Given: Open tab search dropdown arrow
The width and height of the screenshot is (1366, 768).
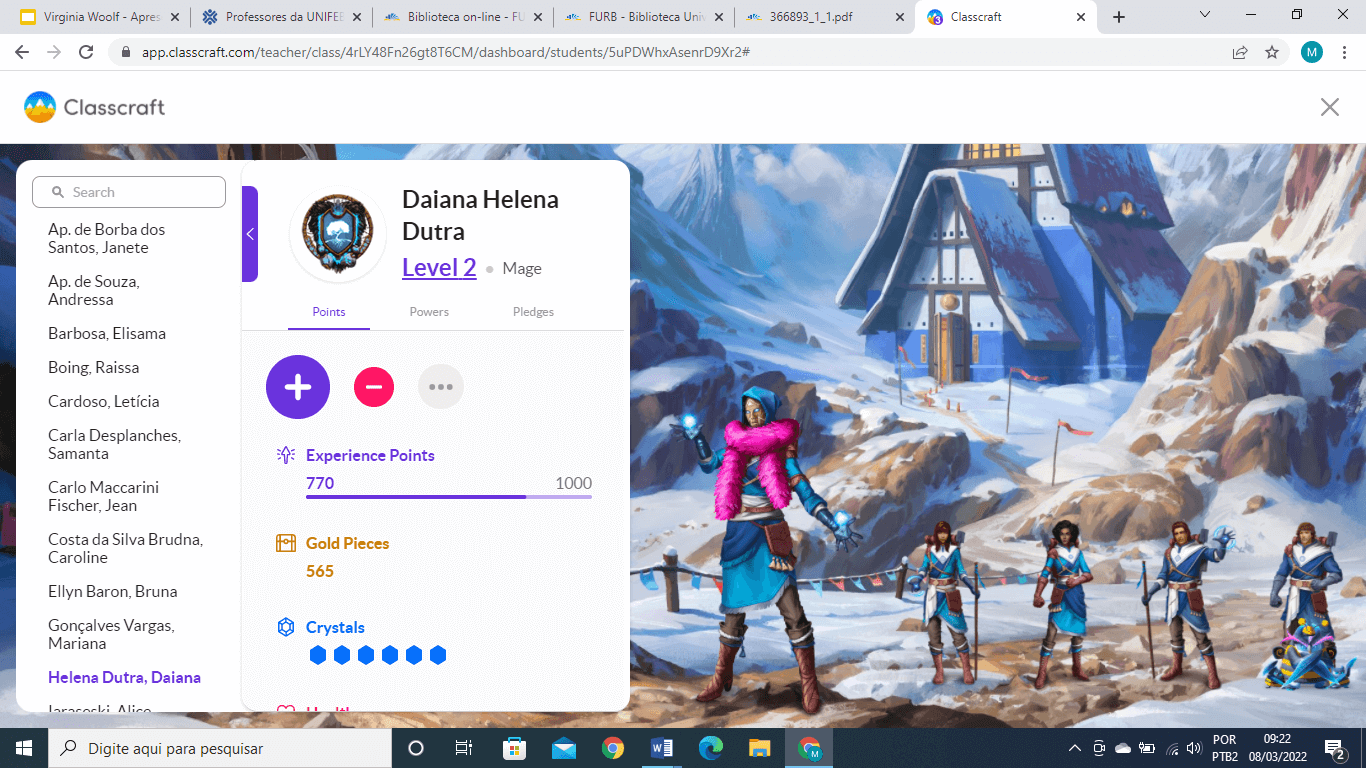Looking at the screenshot, I should 1205,15.
